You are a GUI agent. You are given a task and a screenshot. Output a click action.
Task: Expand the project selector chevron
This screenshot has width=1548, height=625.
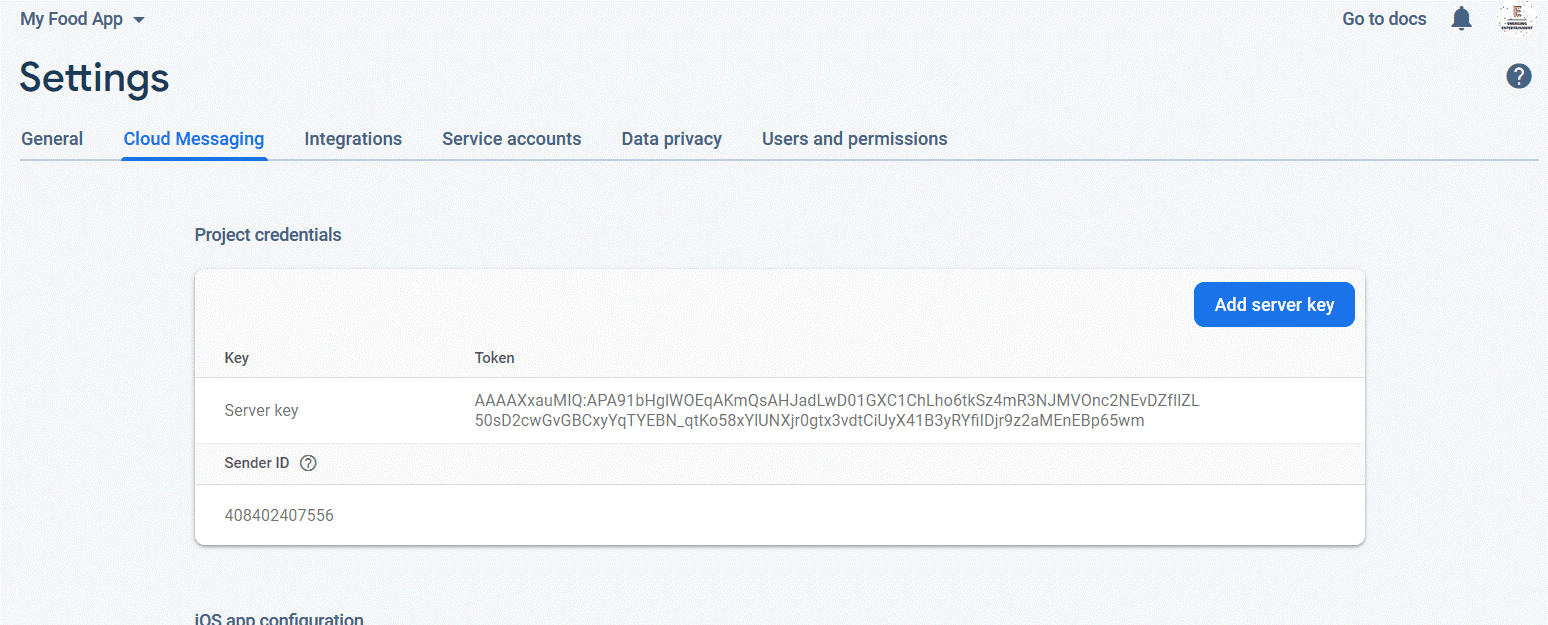[139, 19]
